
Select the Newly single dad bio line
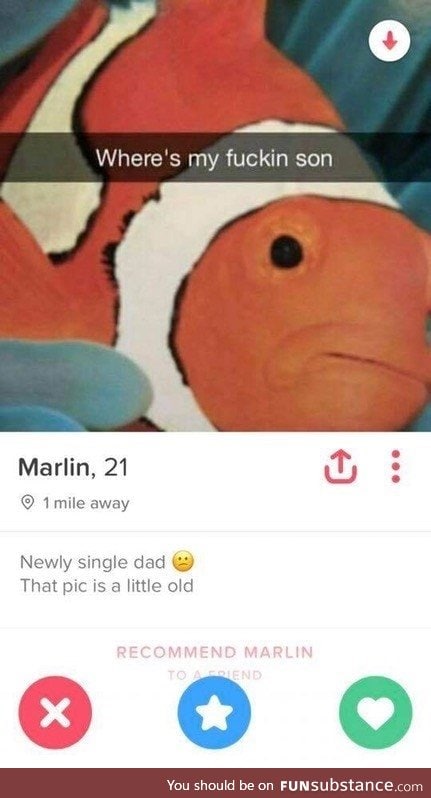click(x=93, y=562)
